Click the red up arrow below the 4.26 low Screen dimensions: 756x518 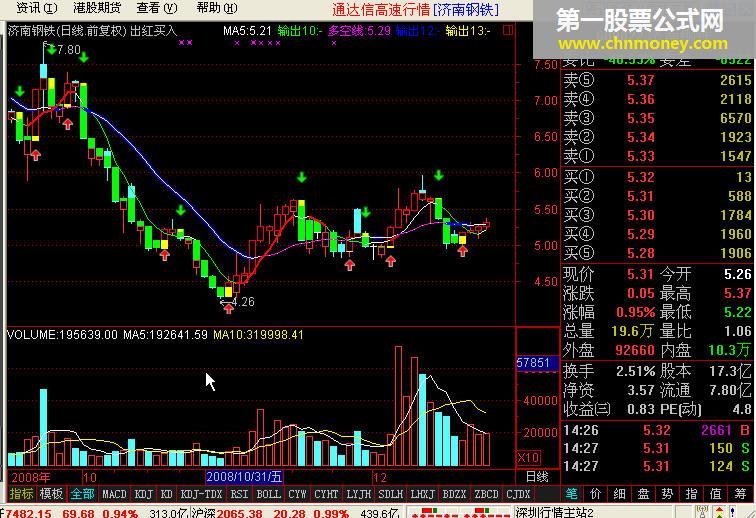coord(229,308)
